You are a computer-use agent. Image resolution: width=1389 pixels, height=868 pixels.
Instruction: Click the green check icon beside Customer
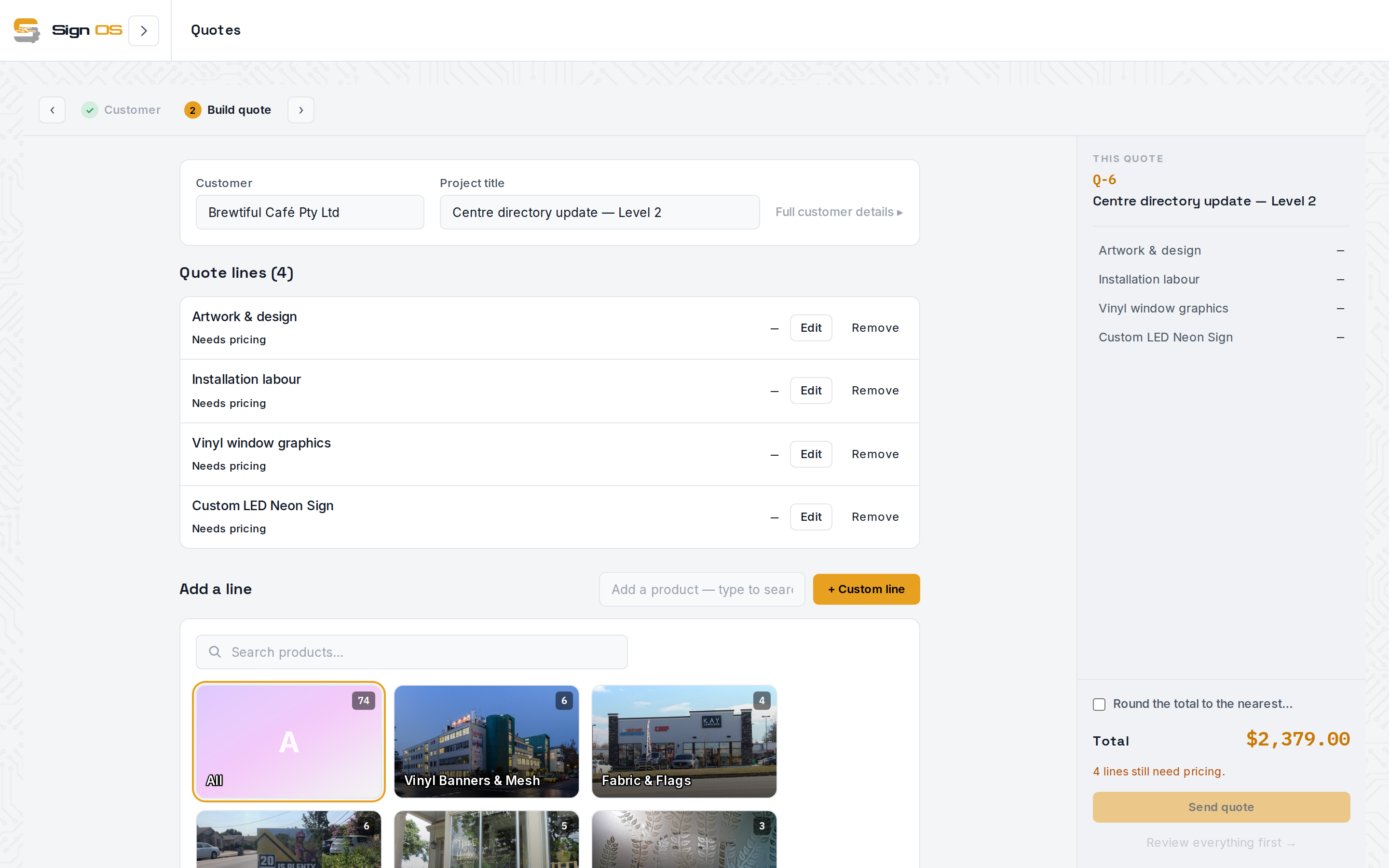point(90,109)
